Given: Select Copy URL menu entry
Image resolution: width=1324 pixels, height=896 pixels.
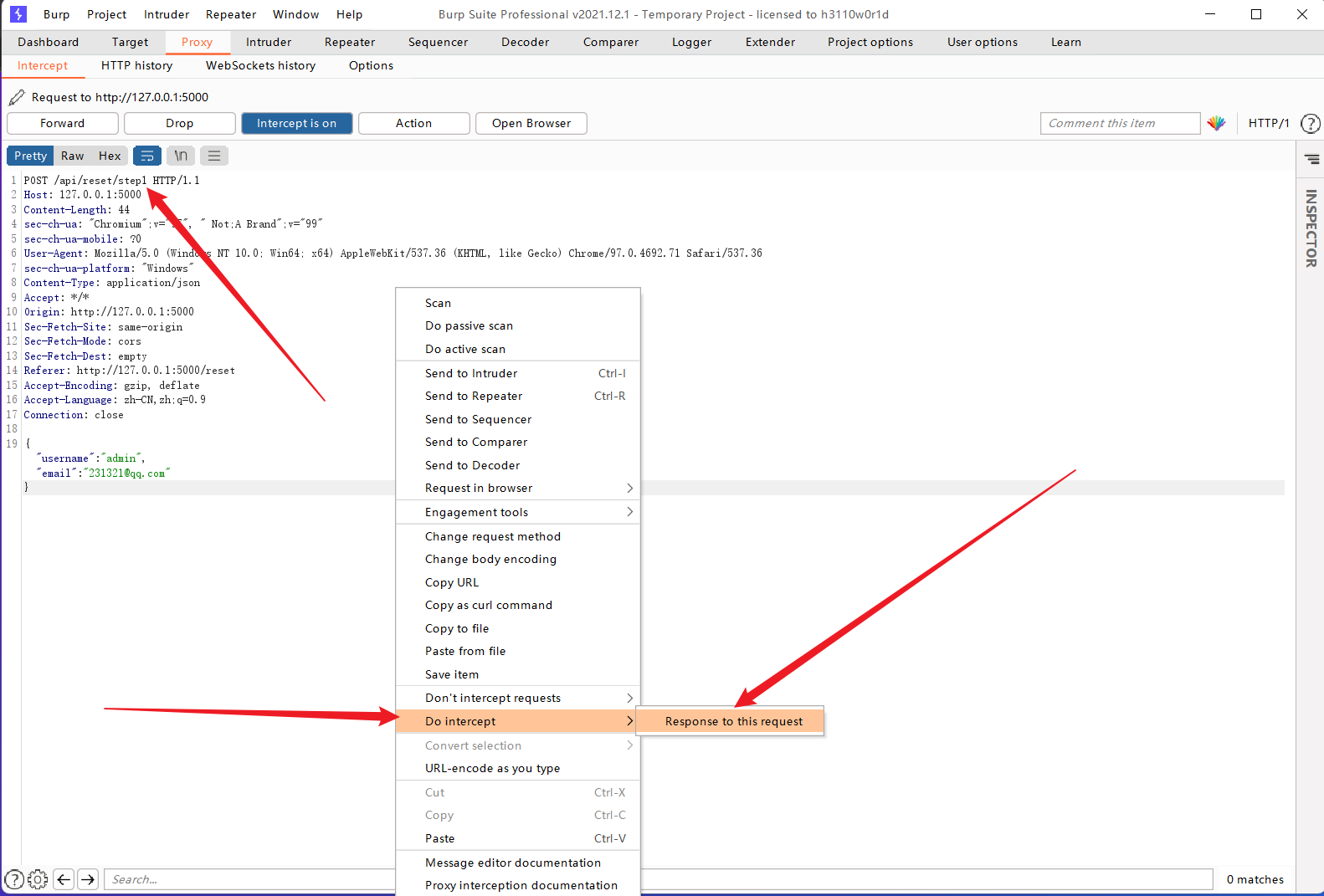Looking at the screenshot, I should click(x=518, y=582).
